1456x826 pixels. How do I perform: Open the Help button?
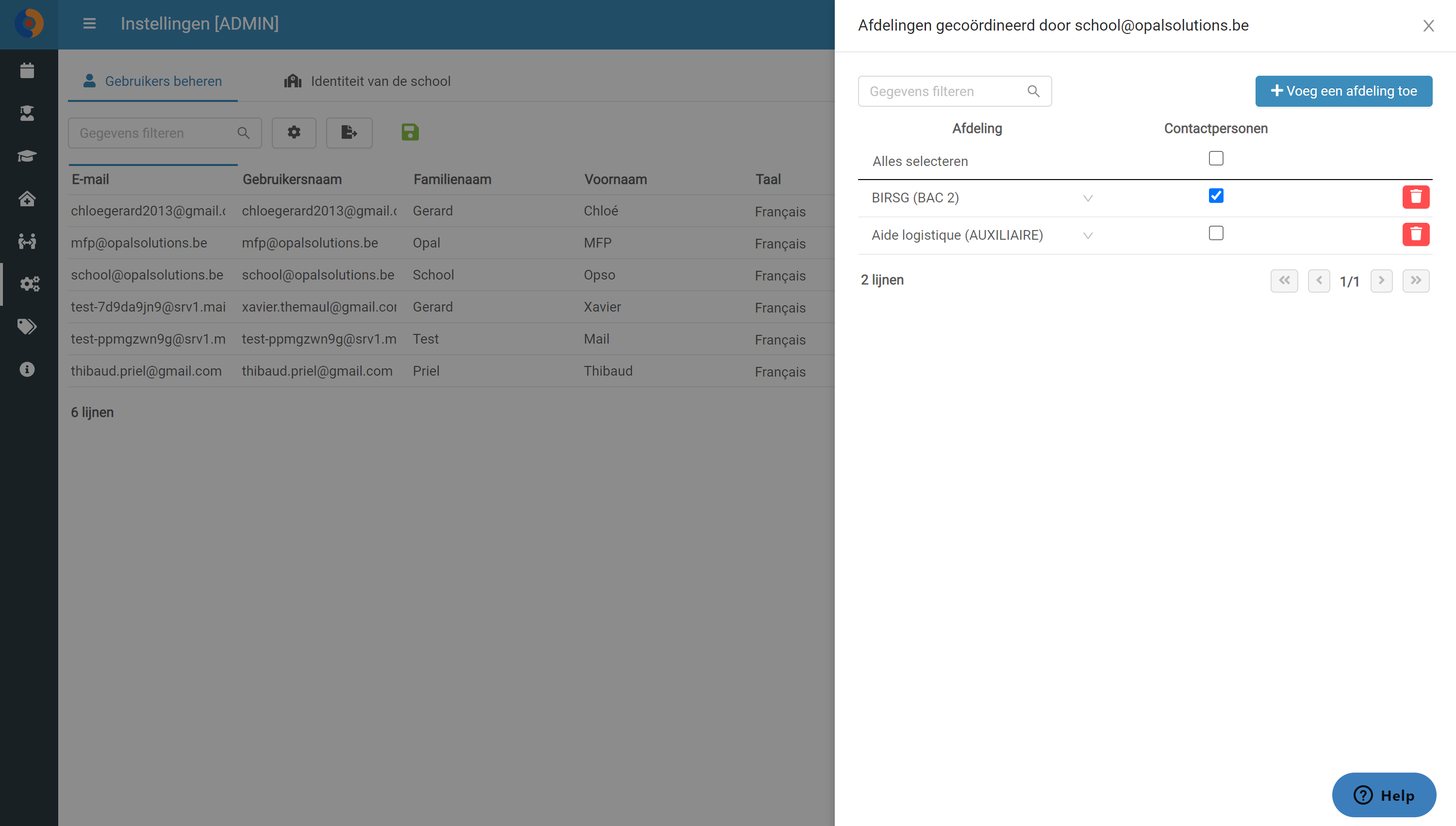point(1383,795)
